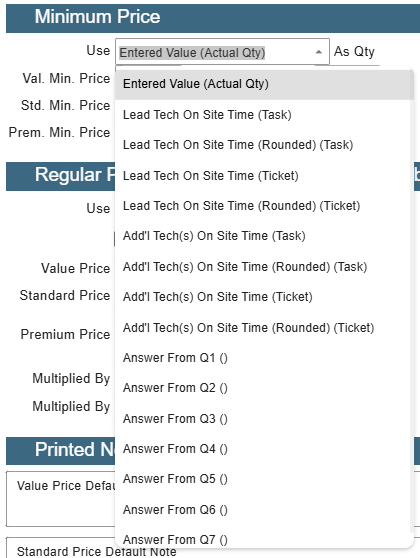420x558 pixels.
Task: Choose Lead Tech On Site Time (Rounded) (Ticket)
Action: pyautogui.click(x=264, y=206)
